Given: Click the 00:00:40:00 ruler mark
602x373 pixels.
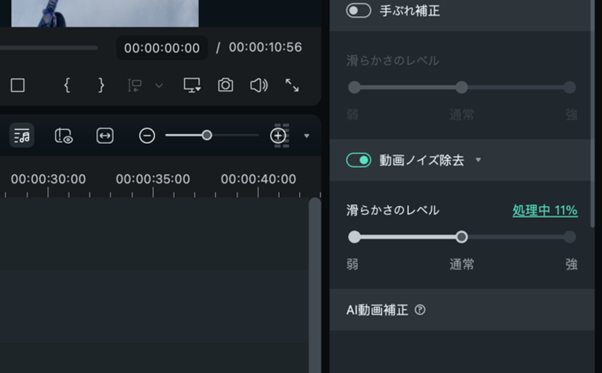Looking at the screenshot, I should click(x=258, y=179).
